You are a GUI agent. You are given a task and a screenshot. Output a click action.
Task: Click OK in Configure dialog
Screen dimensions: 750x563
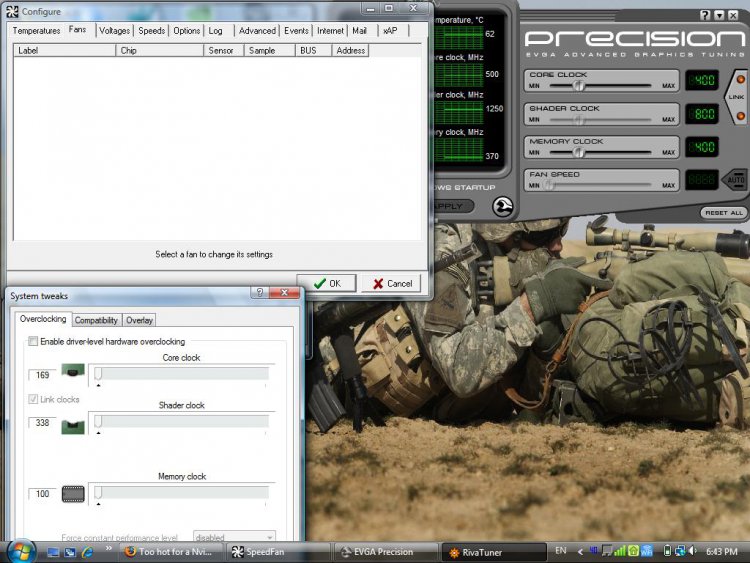pyautogui.click(x=327, y=284)
